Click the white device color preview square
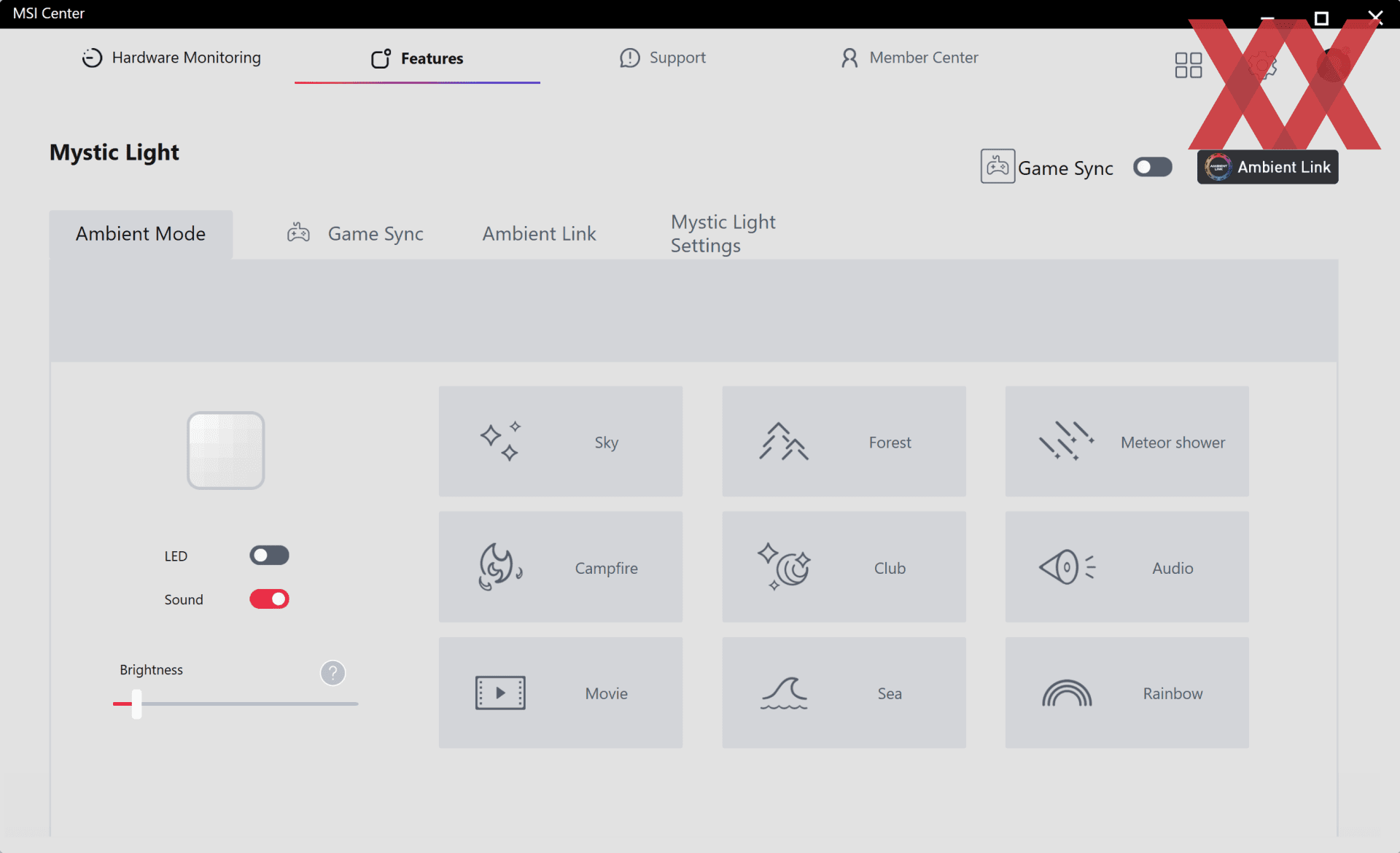Image resolution: width=1400 pixels, height=853 pixels. [x=225, y=451]
